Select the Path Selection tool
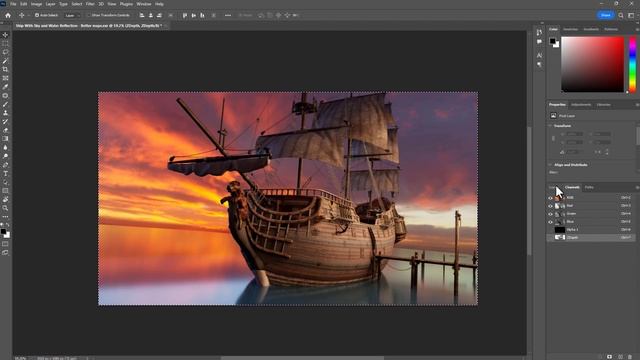 pos(5,182)
